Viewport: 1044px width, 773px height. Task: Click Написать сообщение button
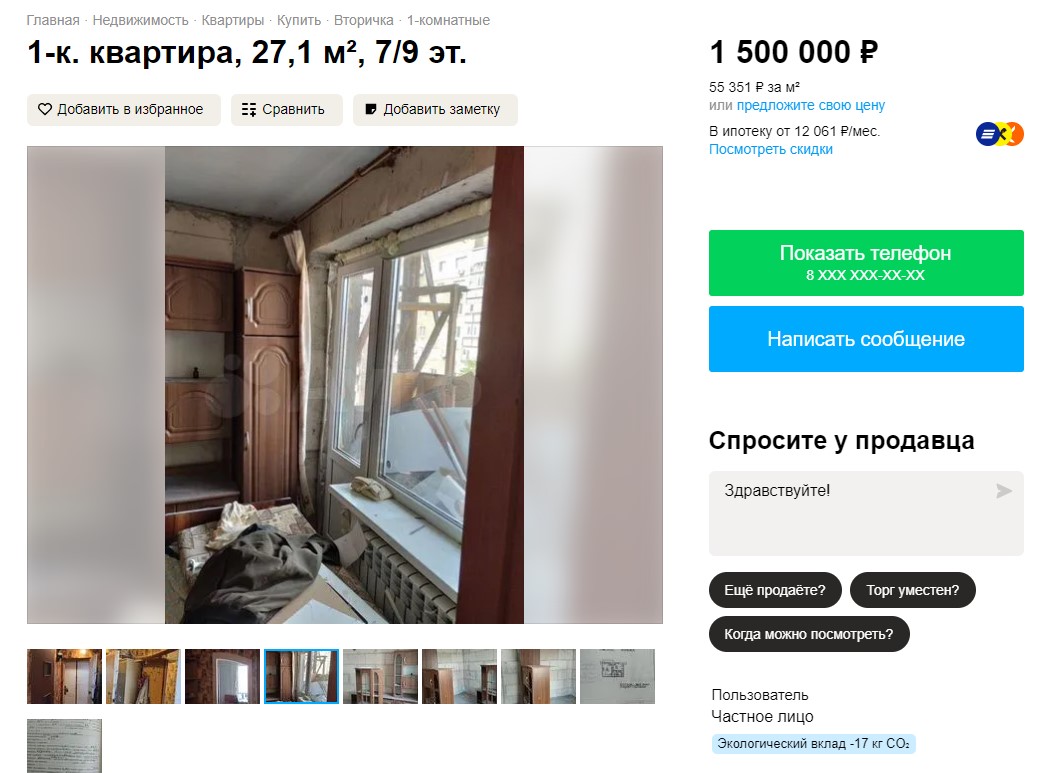[x=866, y=339]
